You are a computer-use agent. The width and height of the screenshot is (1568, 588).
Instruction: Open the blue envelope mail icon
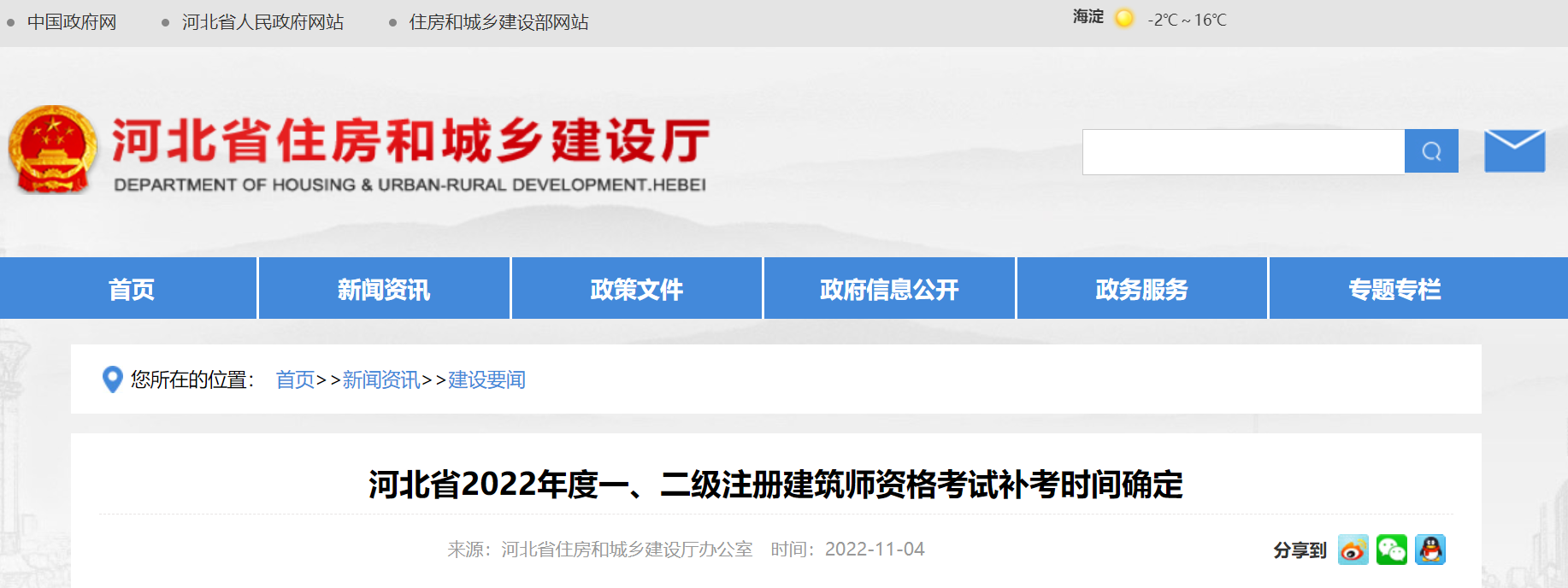pyautogui.click(x=1514, y=151)
